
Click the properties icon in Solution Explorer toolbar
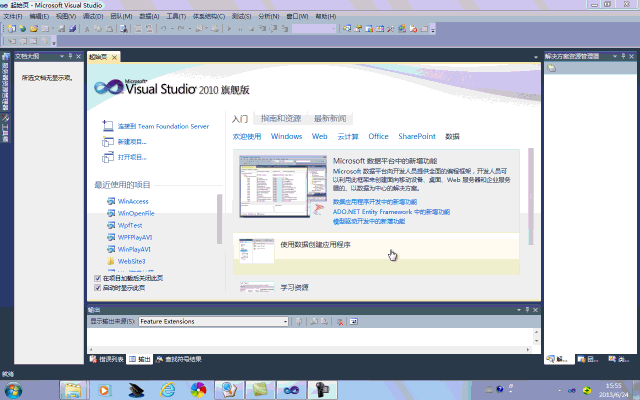(x=551, y=68)
